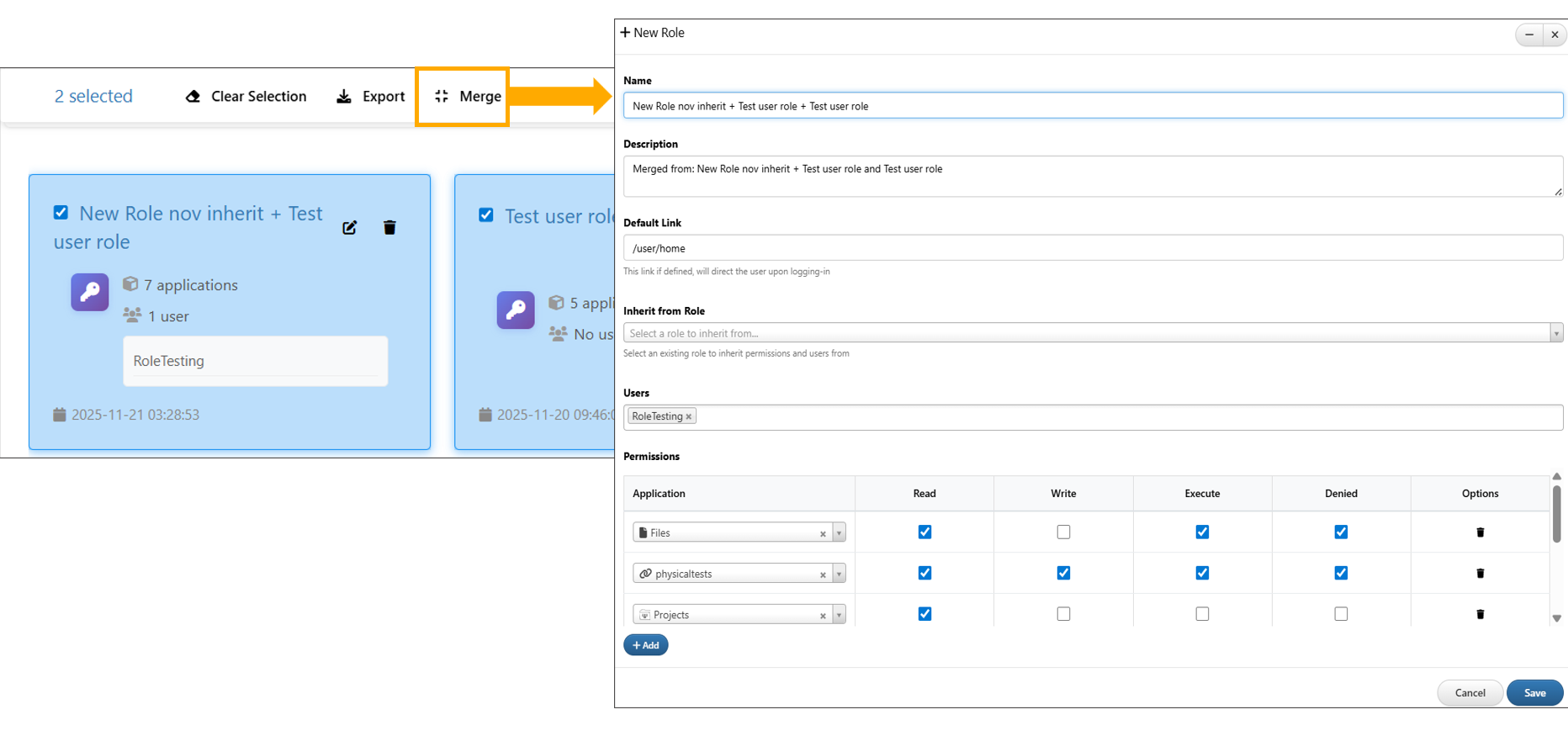This screenshot has width=1568, height=736.
Task: Open the Projects application dropdown arrow
Action: point(839,616)
